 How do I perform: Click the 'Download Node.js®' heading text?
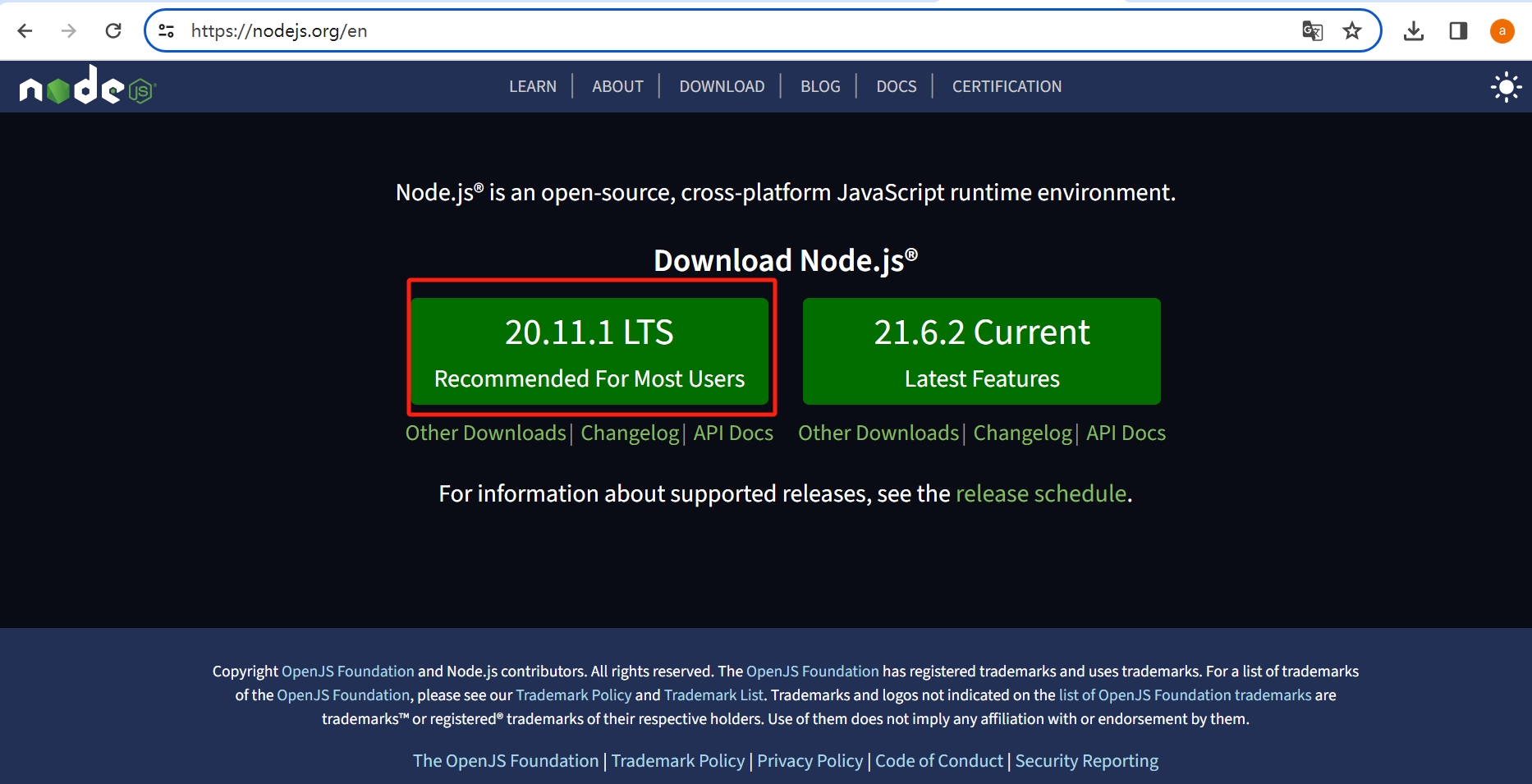pos(786,260)
